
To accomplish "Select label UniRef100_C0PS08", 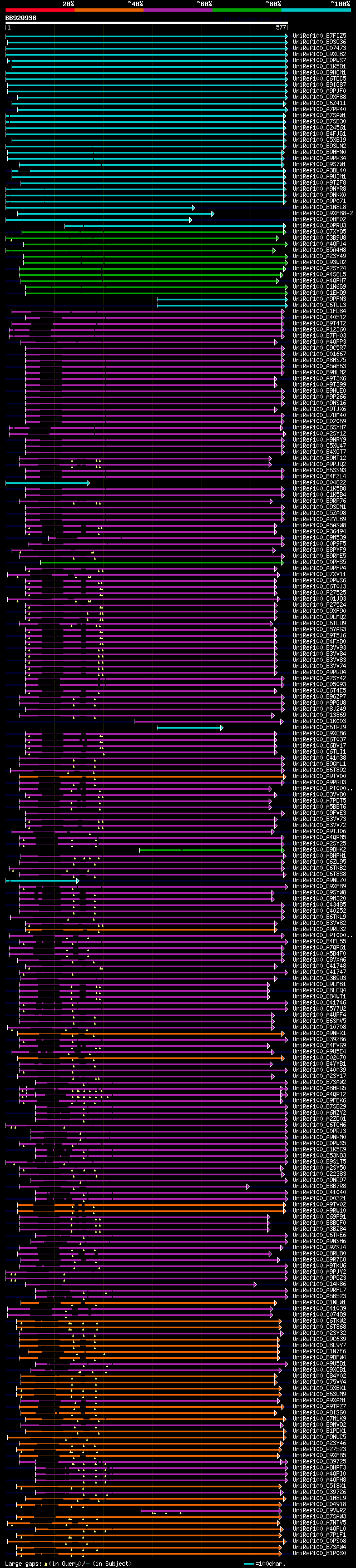I will coord(319,1541).
